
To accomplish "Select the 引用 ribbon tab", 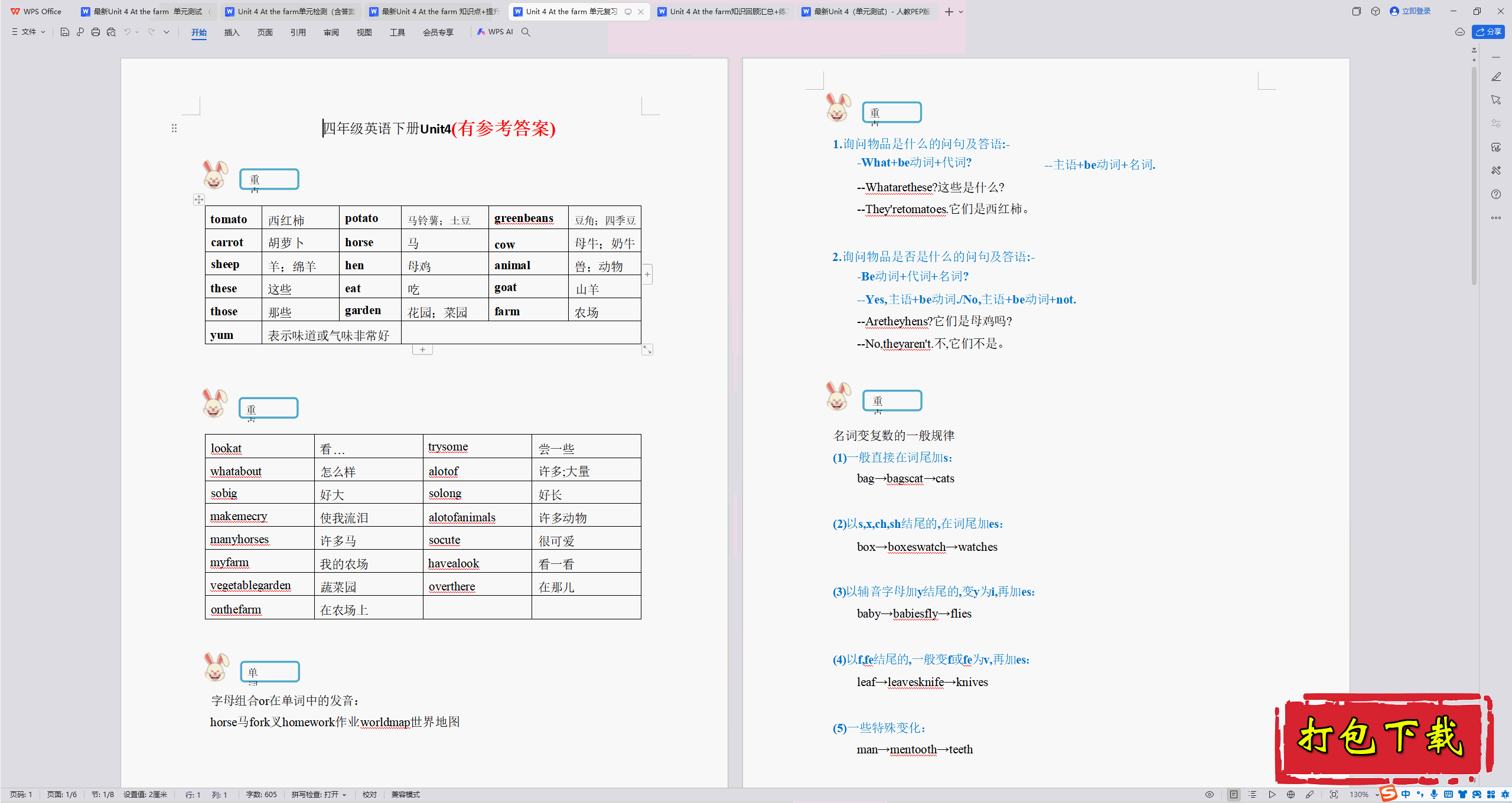I will 298,32.
